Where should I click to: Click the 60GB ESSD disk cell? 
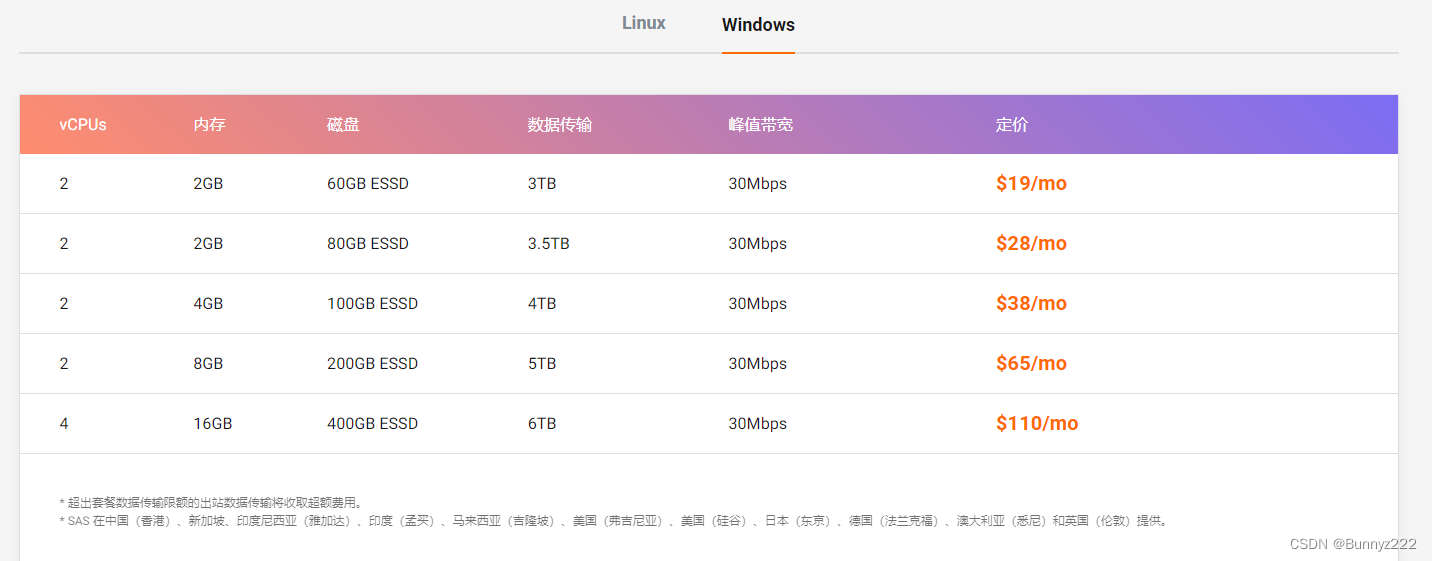pos(368,184)
